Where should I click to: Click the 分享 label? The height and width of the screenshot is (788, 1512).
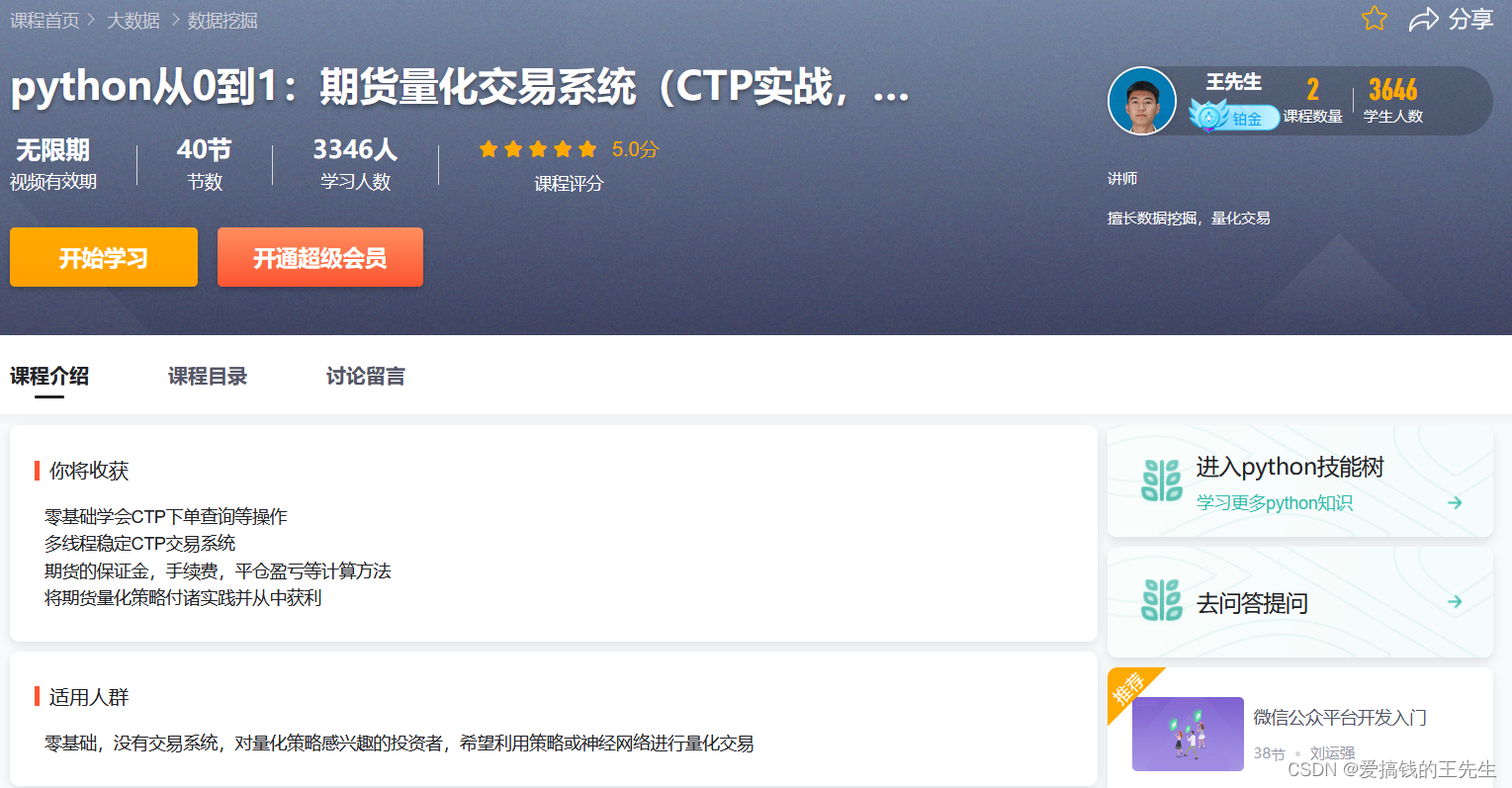pyautogui.click(x=1470, y=19)
